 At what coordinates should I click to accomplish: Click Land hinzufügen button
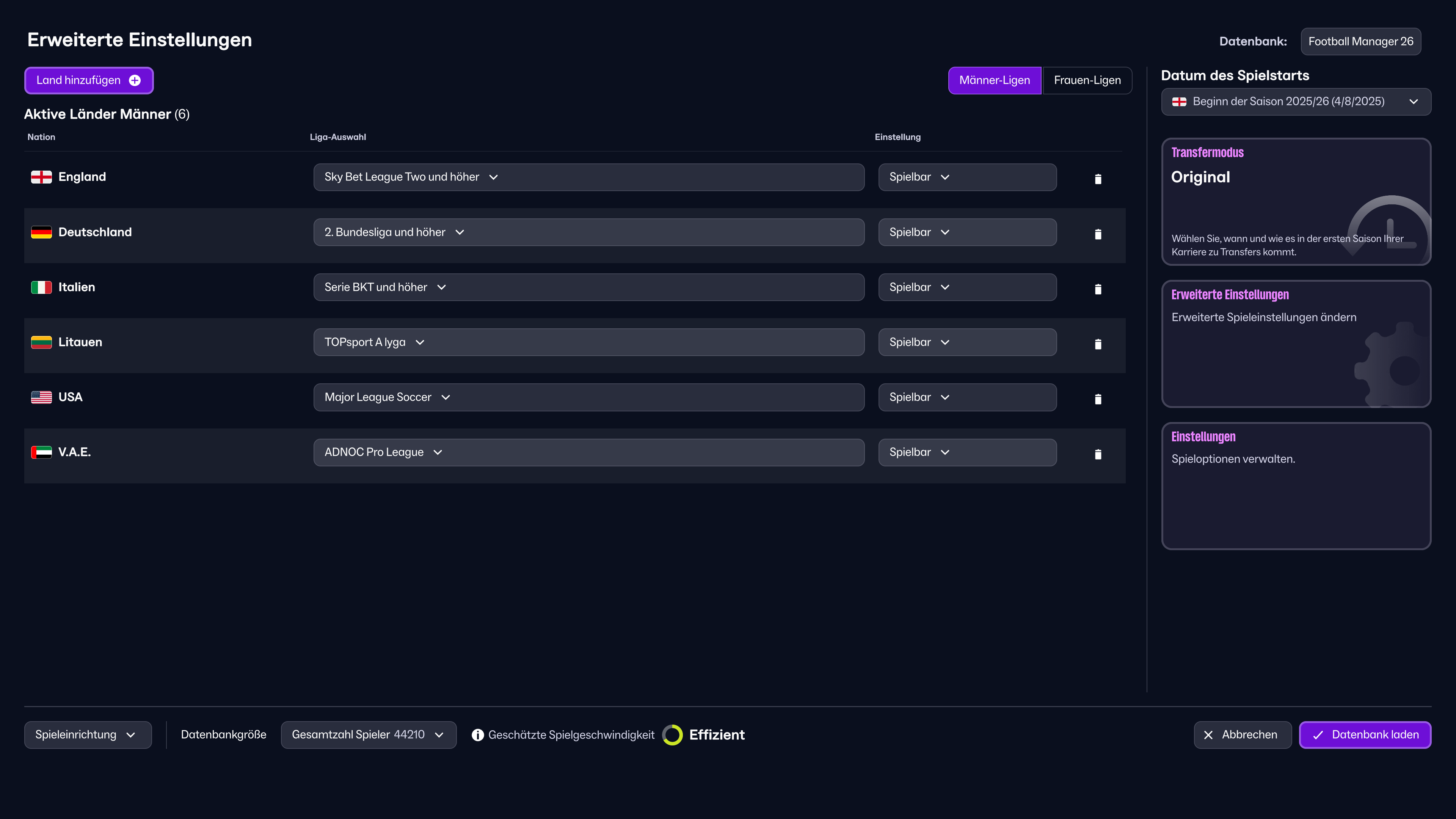point(89,80)
